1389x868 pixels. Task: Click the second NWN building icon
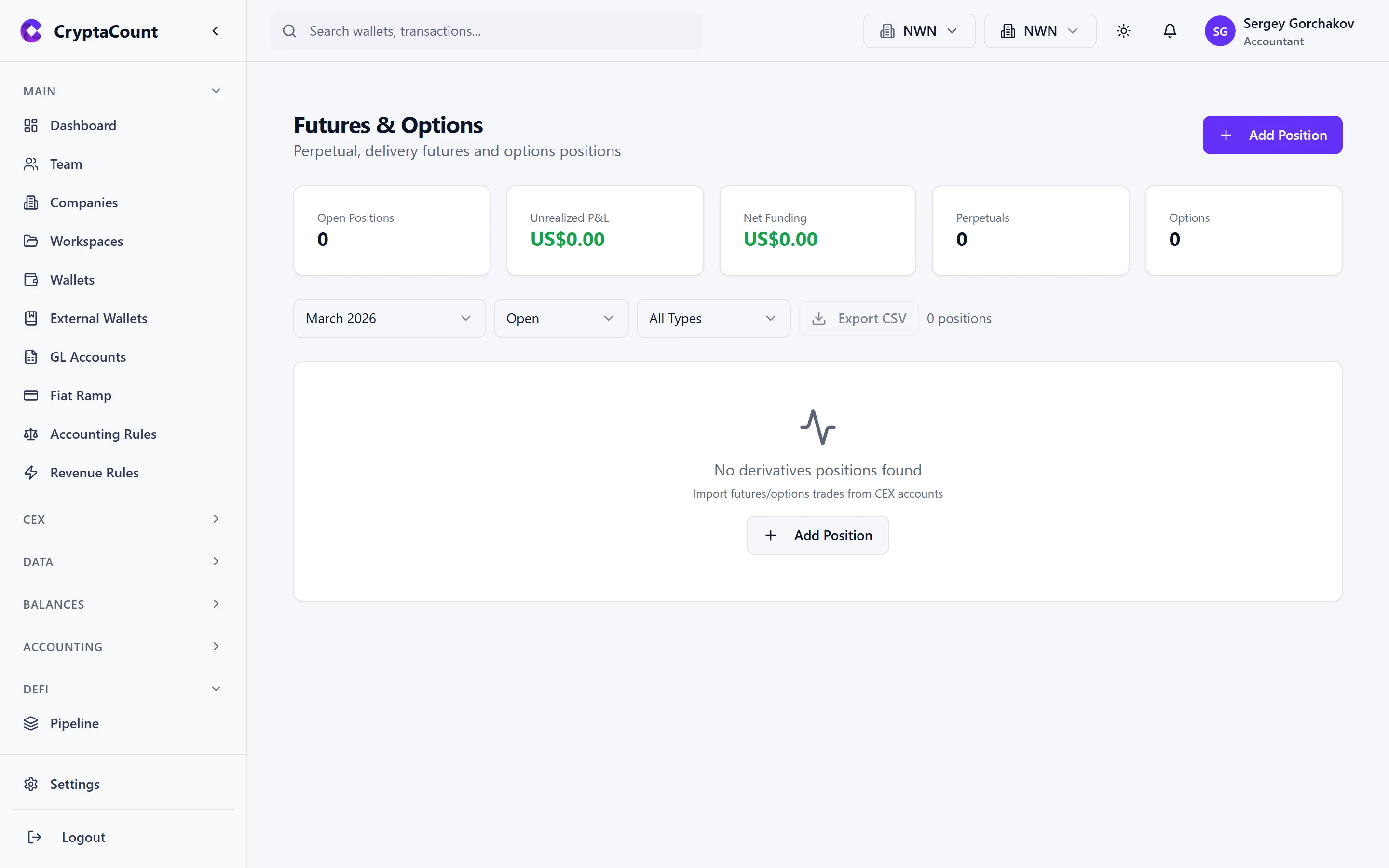coord(1008,31)
